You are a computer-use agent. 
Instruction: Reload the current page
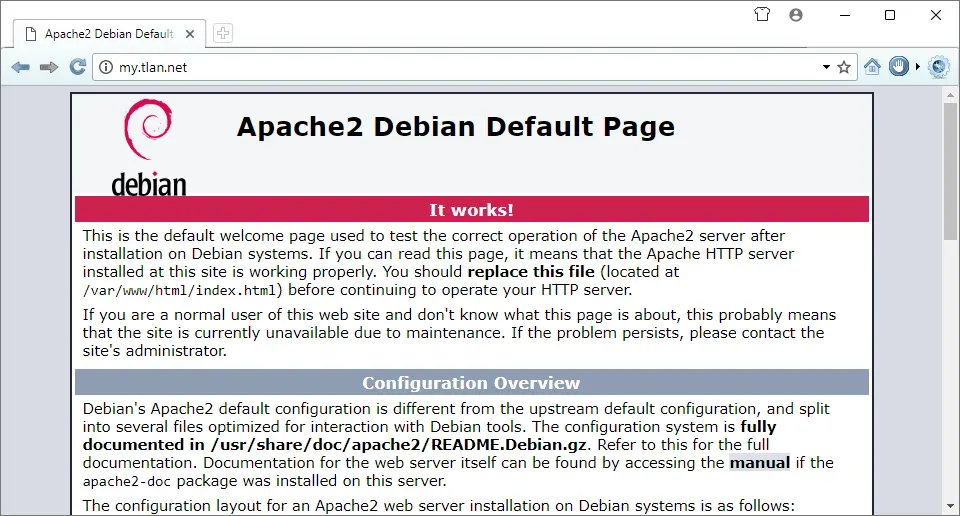pos(77,67)
